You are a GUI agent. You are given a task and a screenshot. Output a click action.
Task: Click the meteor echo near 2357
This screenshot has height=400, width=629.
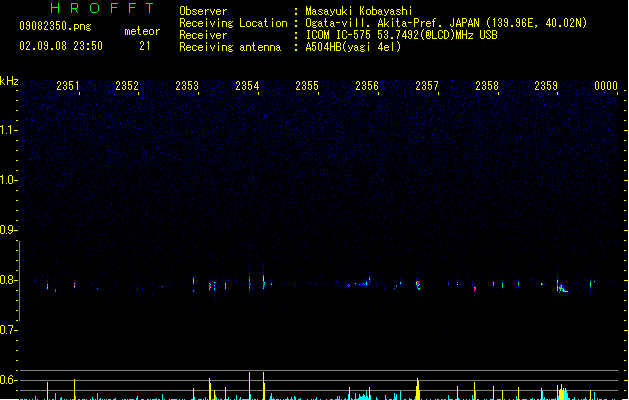click(418, 284)
